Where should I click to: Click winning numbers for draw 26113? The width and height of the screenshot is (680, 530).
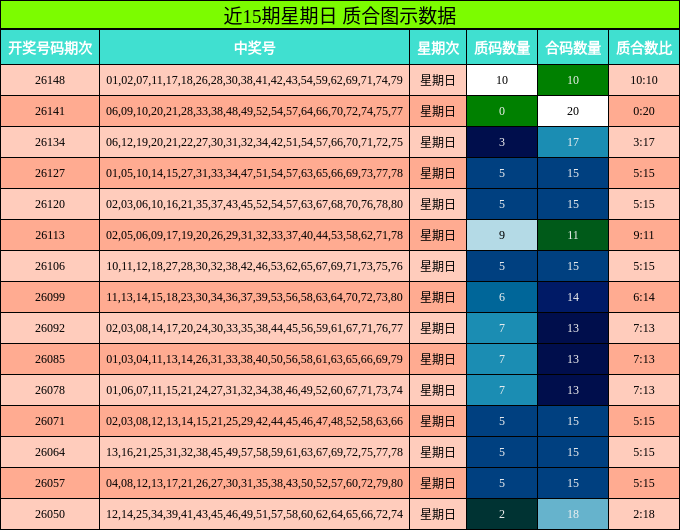coord(255,235)
